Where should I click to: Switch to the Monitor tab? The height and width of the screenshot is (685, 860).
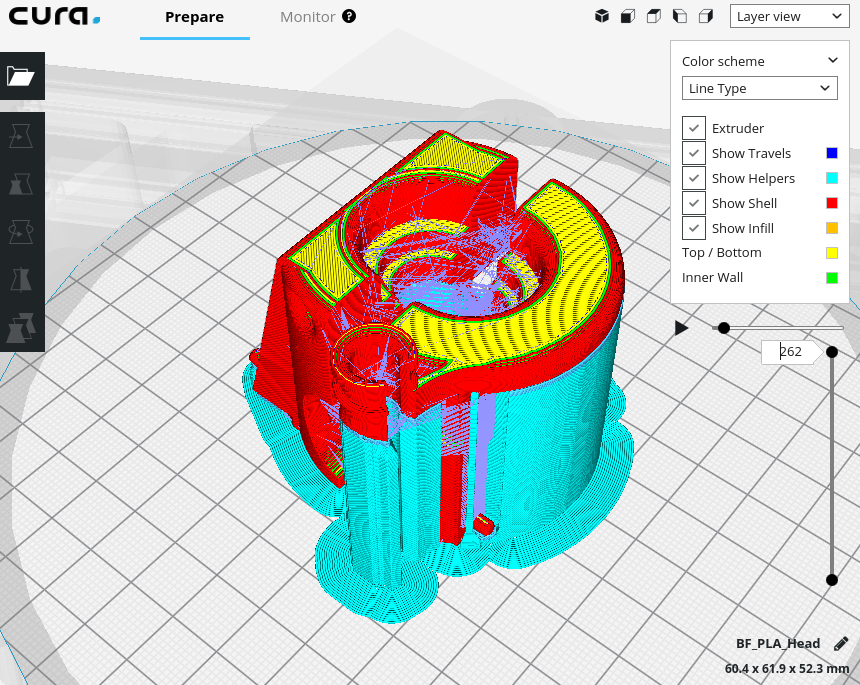(x=308, y=17)
